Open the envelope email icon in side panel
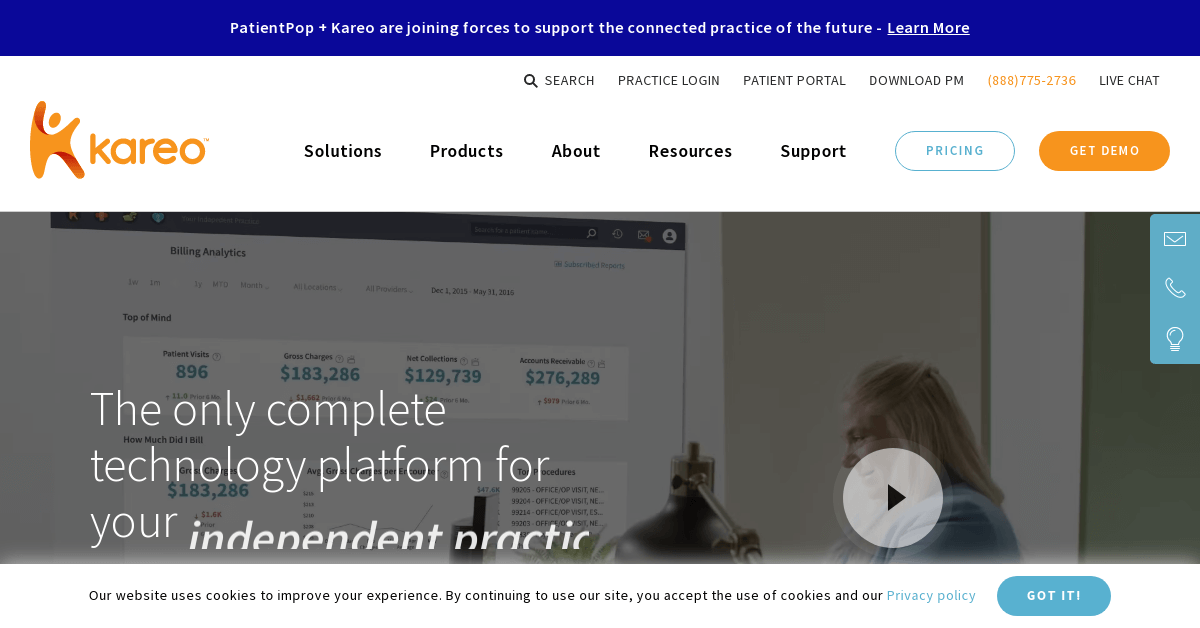1200x628 pixels. pyautogui.click(x=1175, y=239)
